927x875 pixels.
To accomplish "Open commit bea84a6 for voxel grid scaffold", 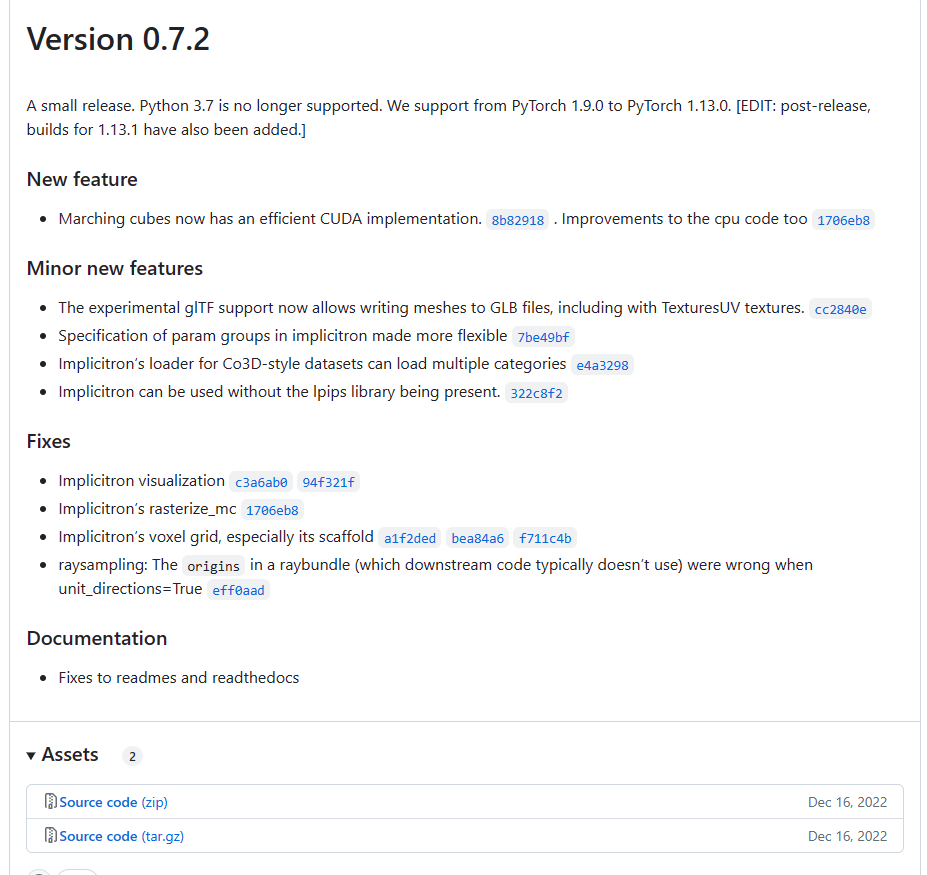I will (477, 538).
